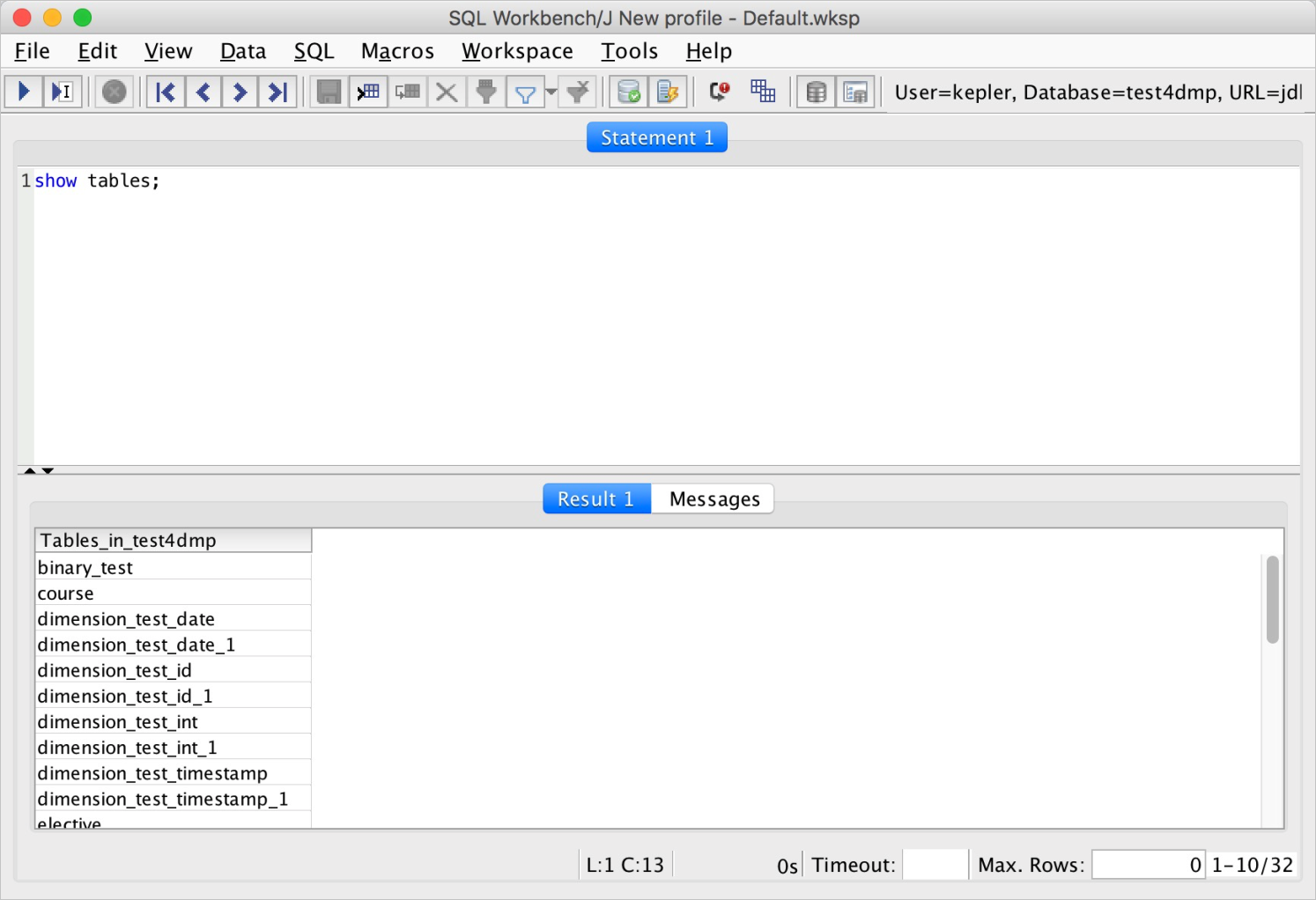Go to the previous statement
1316x900 pixels.
pos(203,92)
